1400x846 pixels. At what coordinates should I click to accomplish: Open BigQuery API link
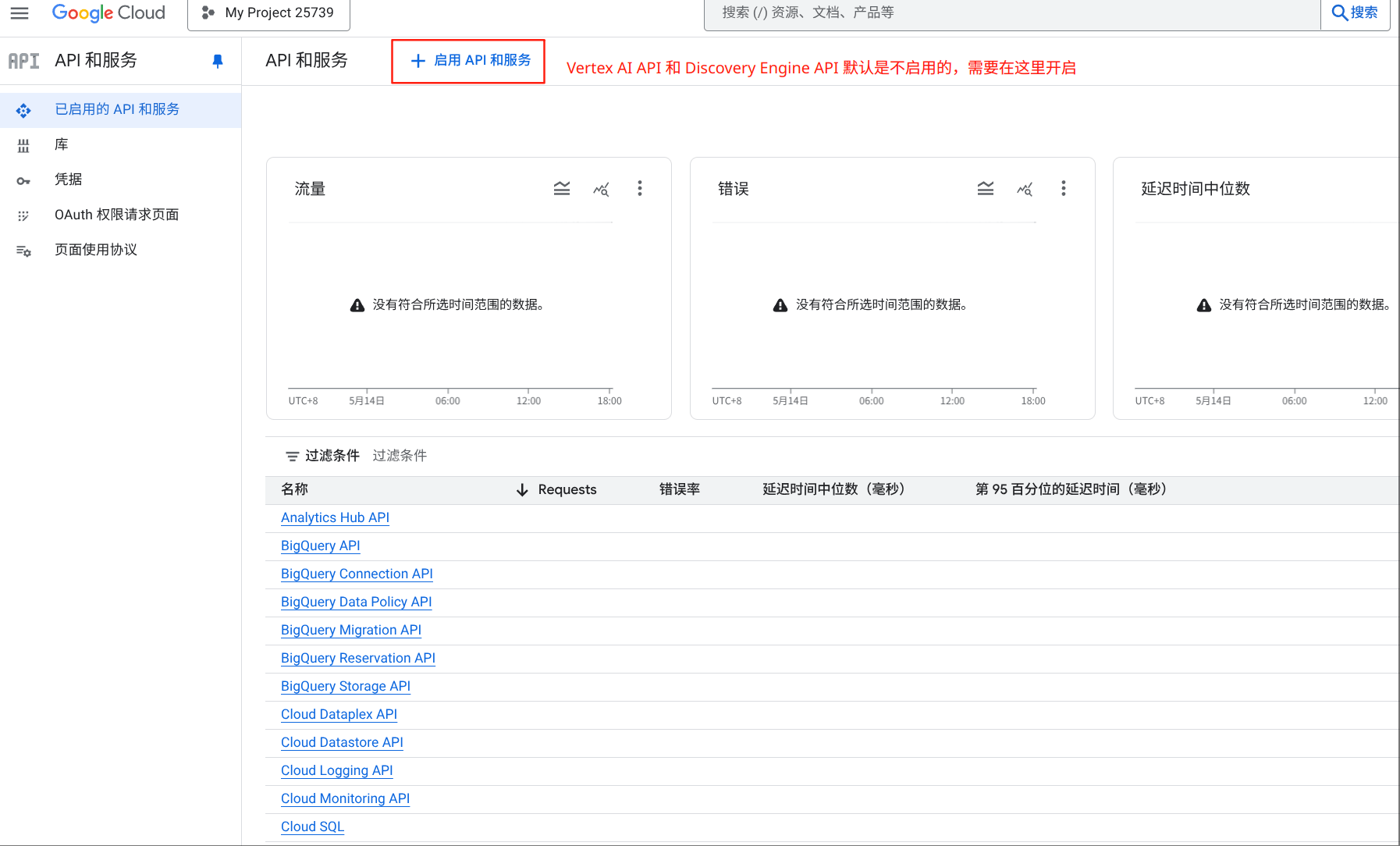(x=321, y=546)
